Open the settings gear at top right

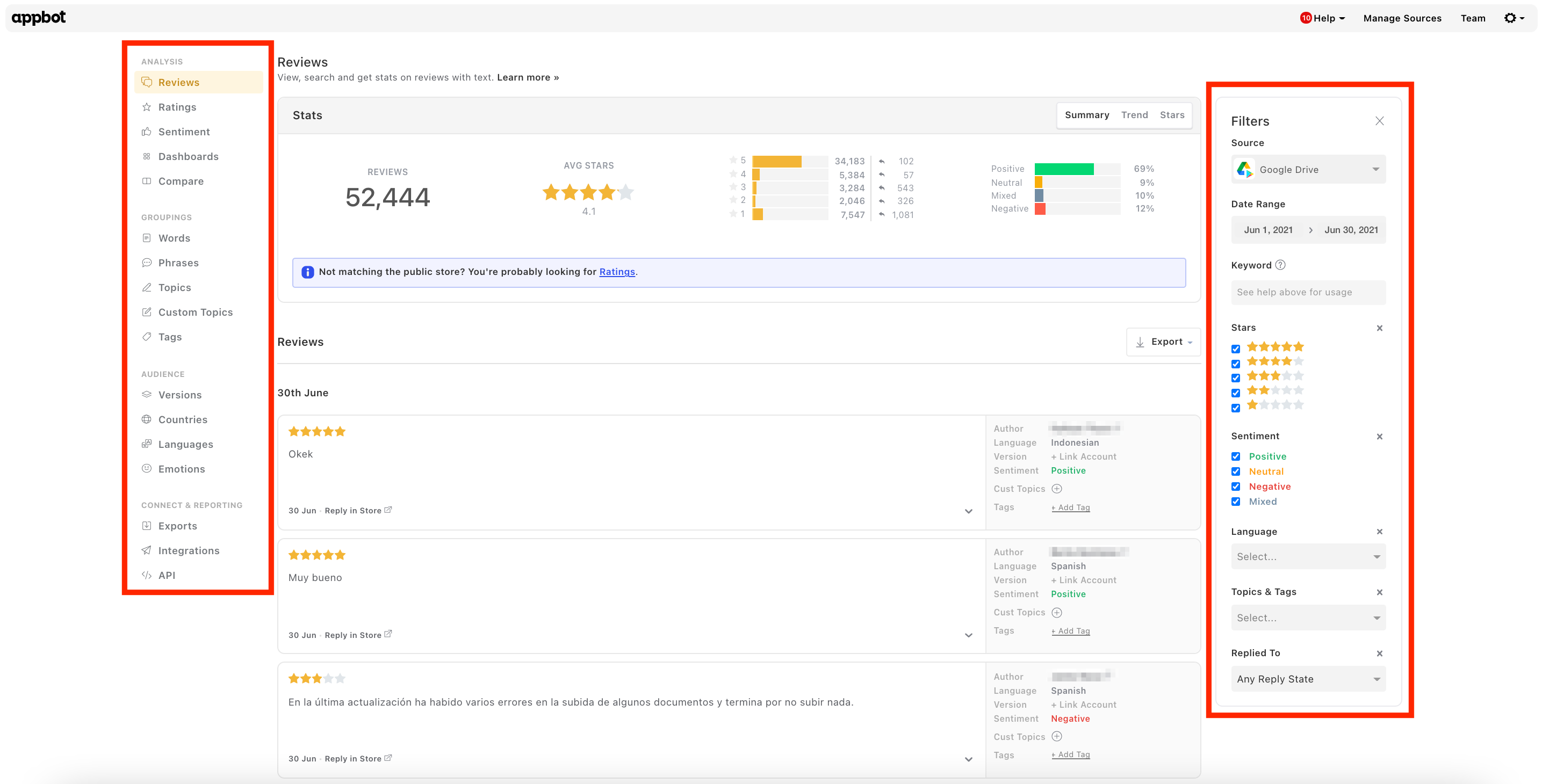click(1512, 18)
